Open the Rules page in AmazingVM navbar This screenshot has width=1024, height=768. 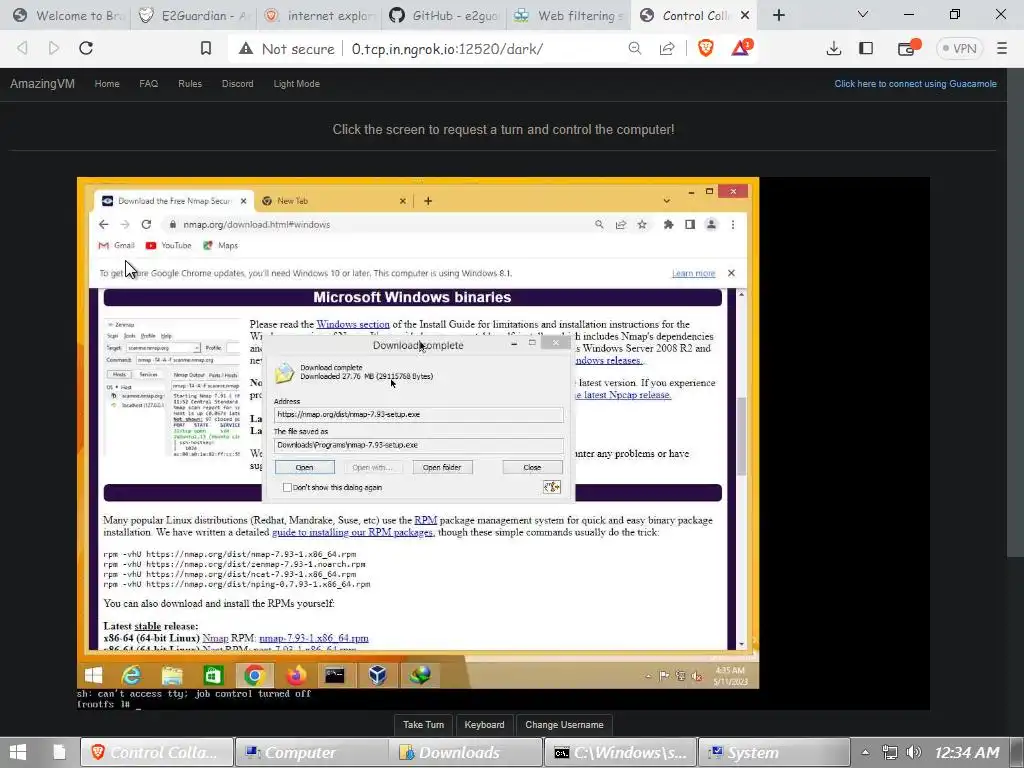click(x=190, y=84)
